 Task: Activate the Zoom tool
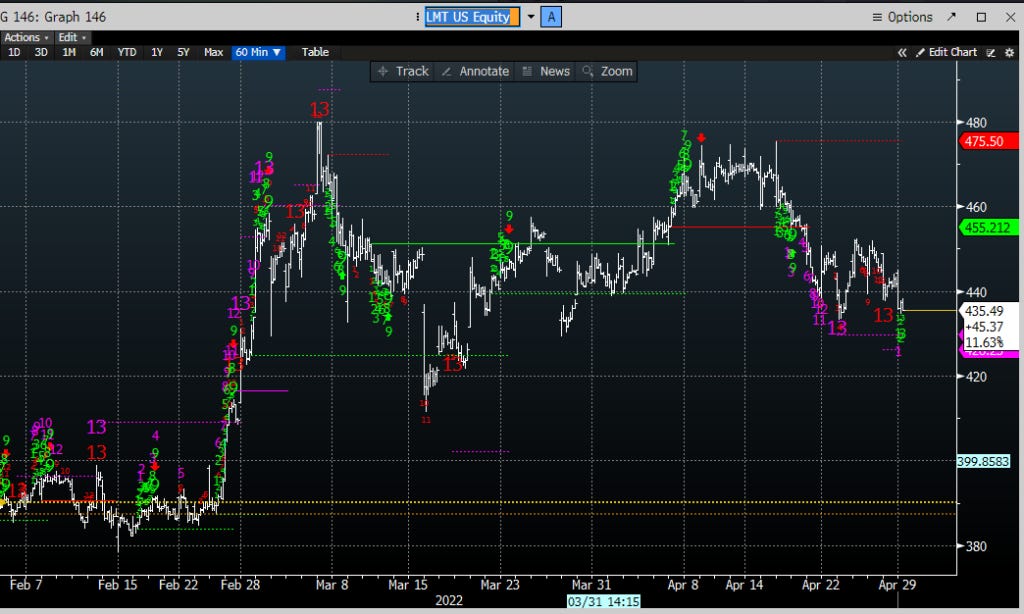coord(607,71)
